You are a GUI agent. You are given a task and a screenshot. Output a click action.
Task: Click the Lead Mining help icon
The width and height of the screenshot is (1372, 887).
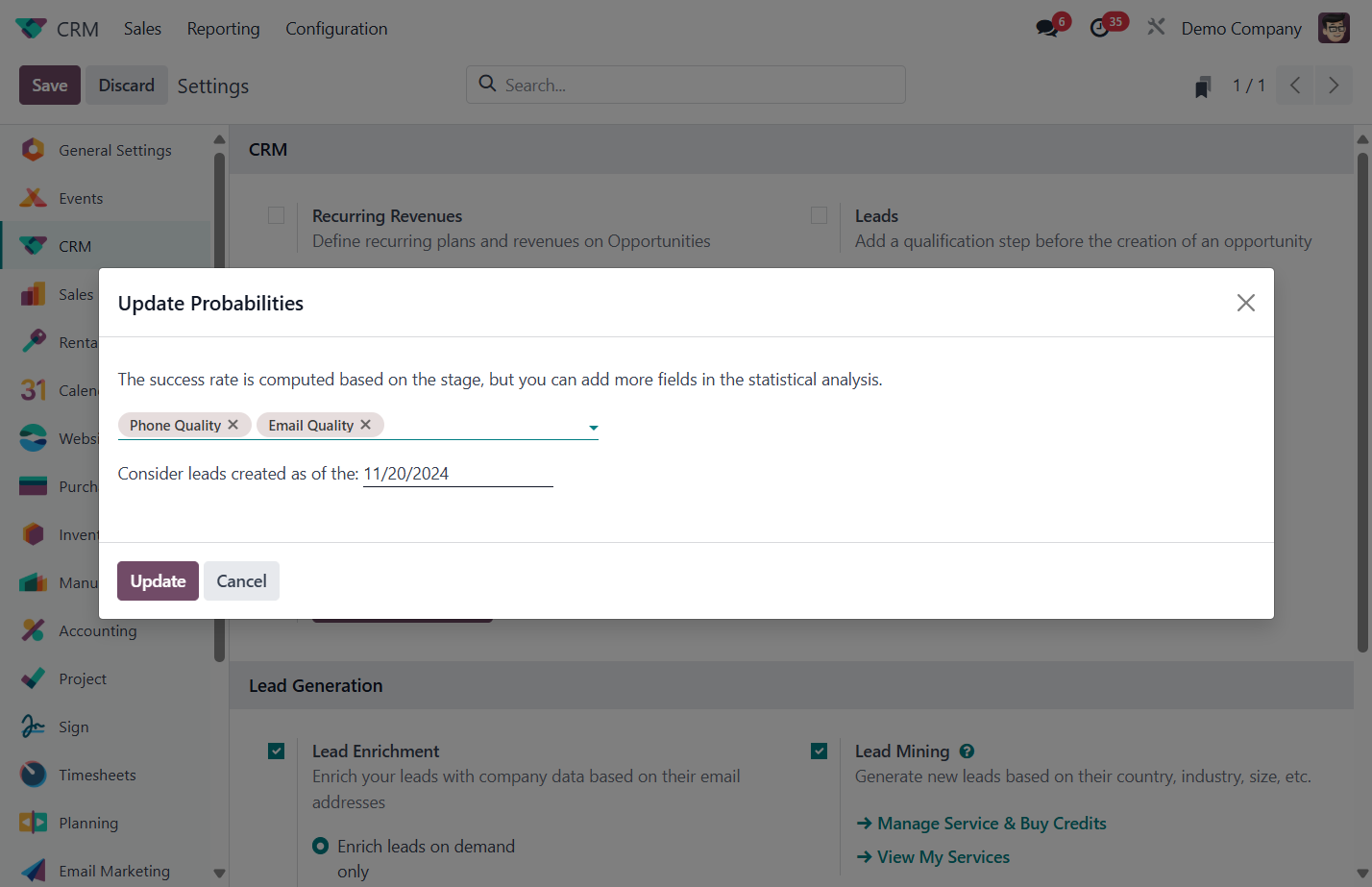click(x=967, y=751)
